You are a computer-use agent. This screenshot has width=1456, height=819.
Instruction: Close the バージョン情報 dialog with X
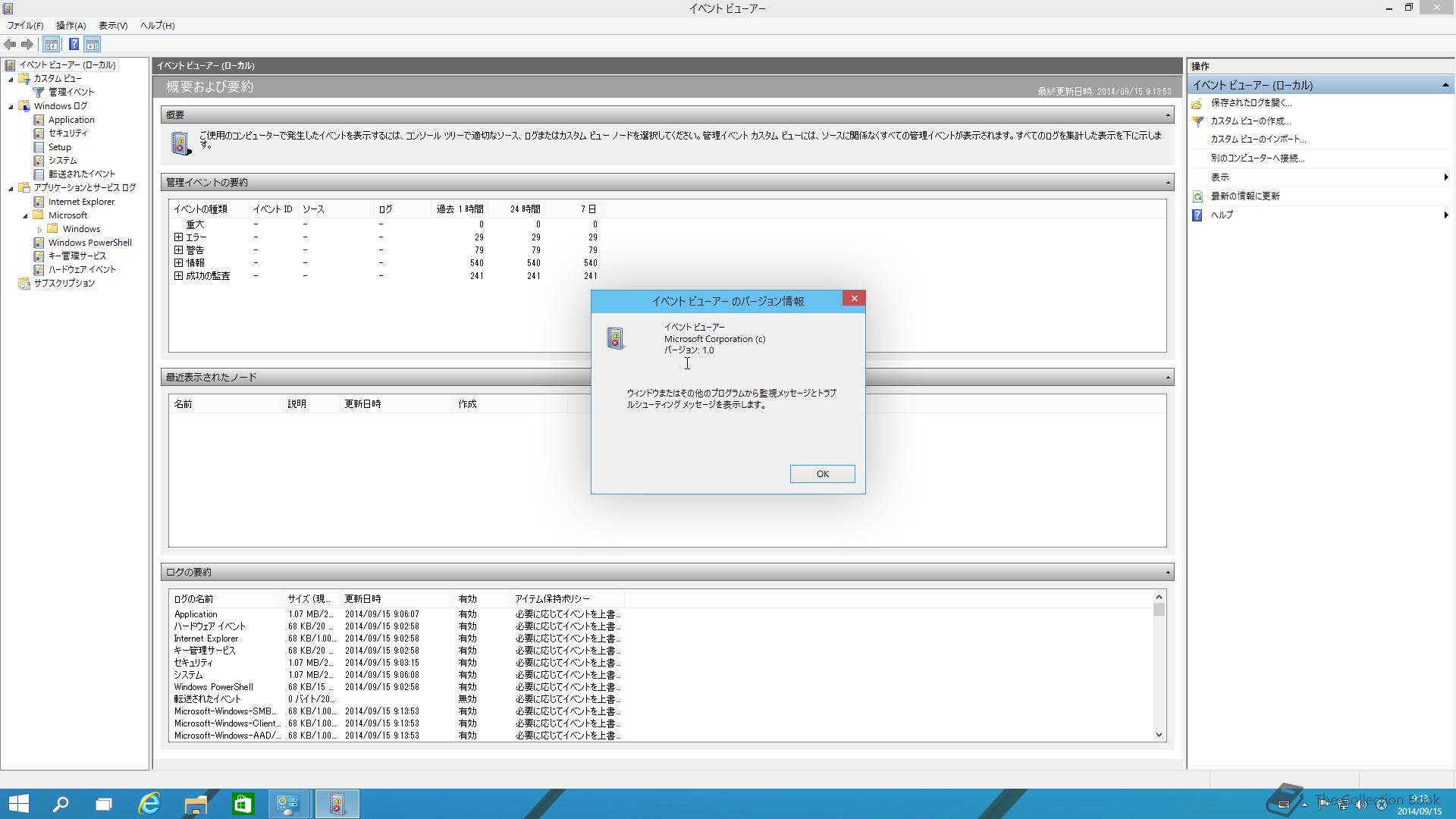pos(854,299)
